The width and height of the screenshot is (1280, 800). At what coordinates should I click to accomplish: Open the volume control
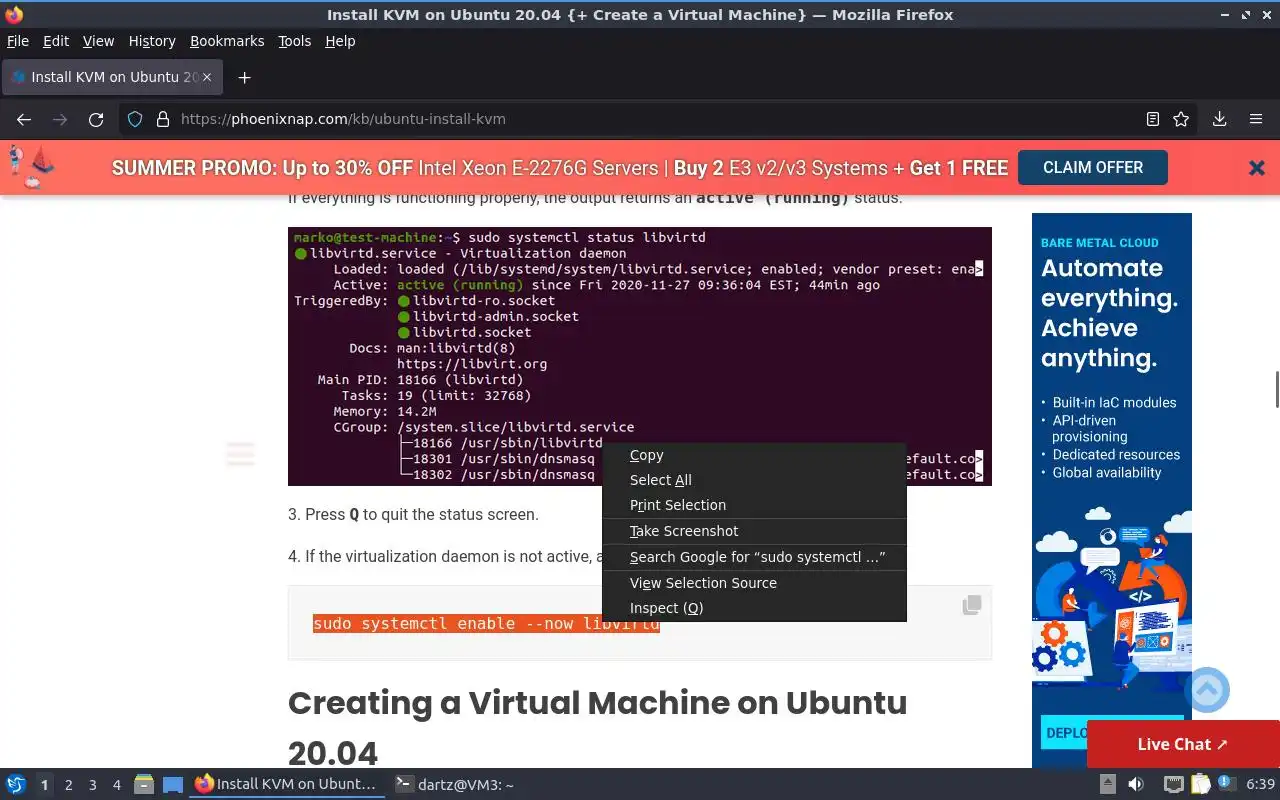[x=1136, y=785]
